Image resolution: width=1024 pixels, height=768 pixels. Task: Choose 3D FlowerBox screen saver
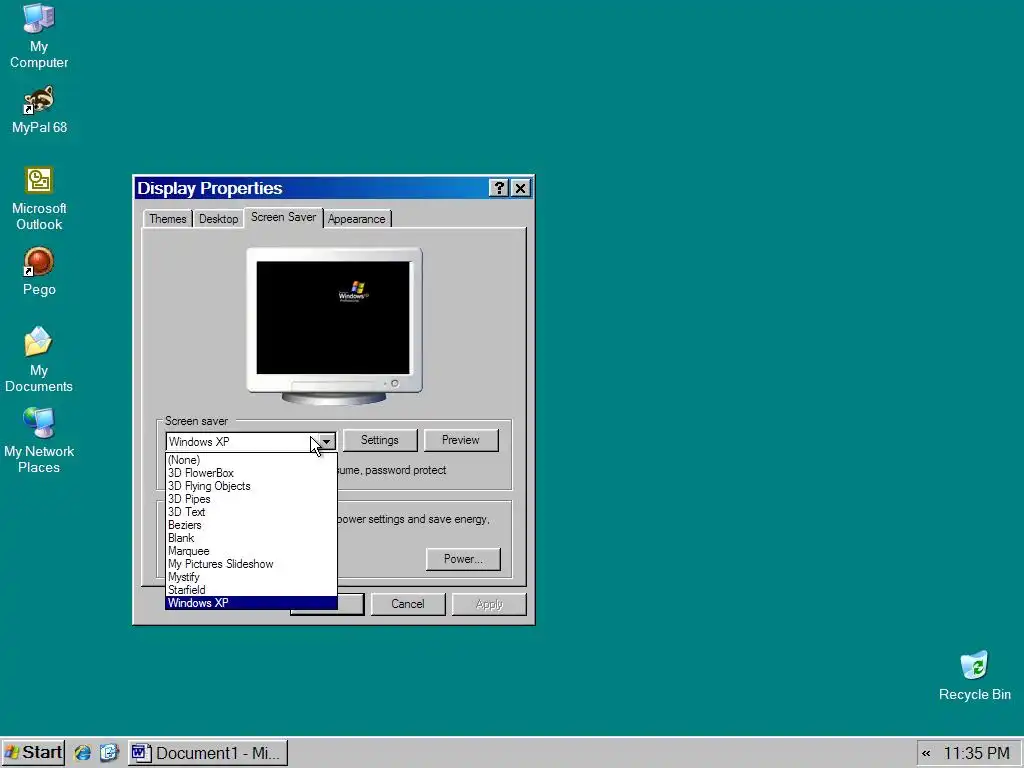tap(251, 473)
